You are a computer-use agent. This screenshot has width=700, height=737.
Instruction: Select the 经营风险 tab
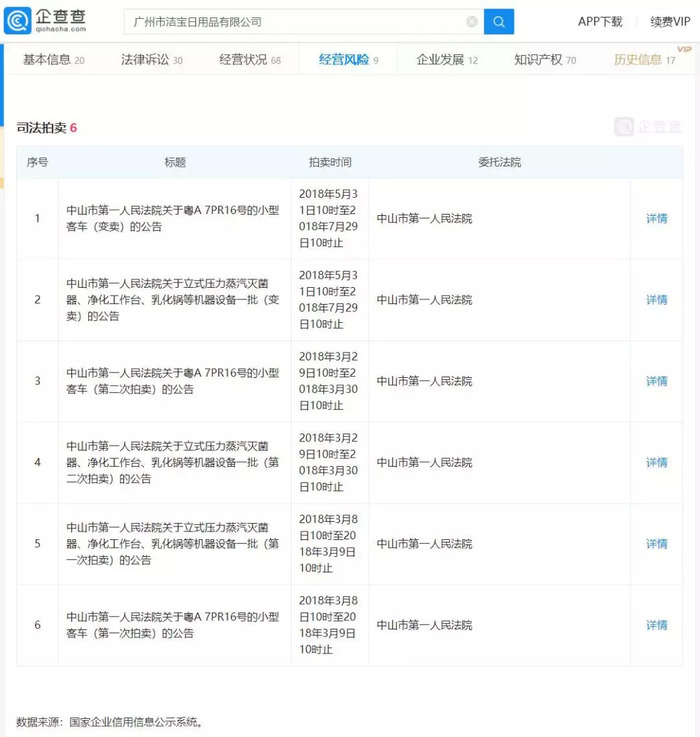point(348,60)
